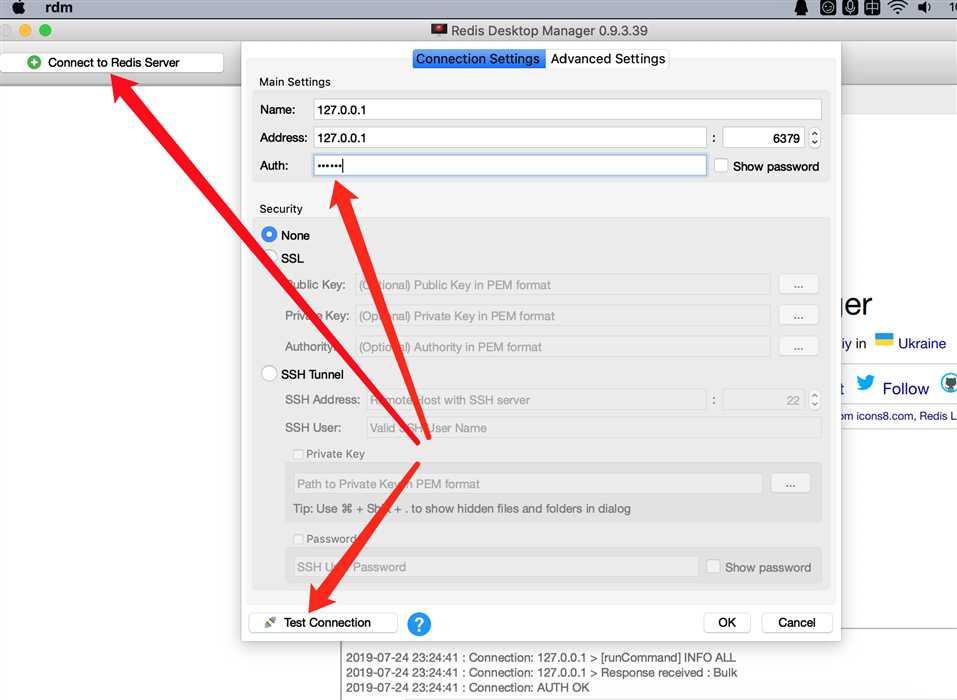Click the input method menu bar icon

point(872,7)
